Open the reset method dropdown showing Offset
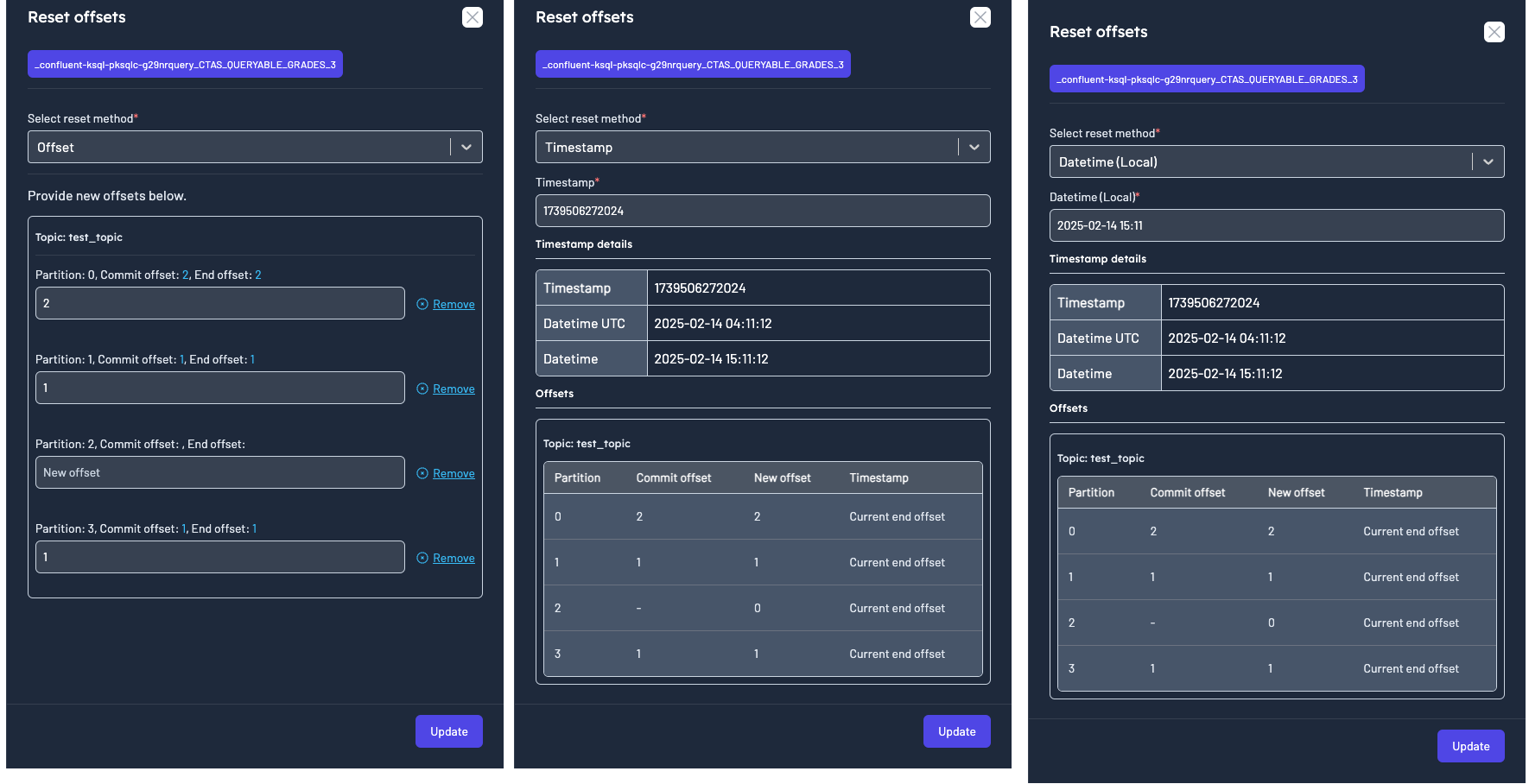The width and height of the screenshot is (1529, 784). pyautogui.click(x=255, y=147)
